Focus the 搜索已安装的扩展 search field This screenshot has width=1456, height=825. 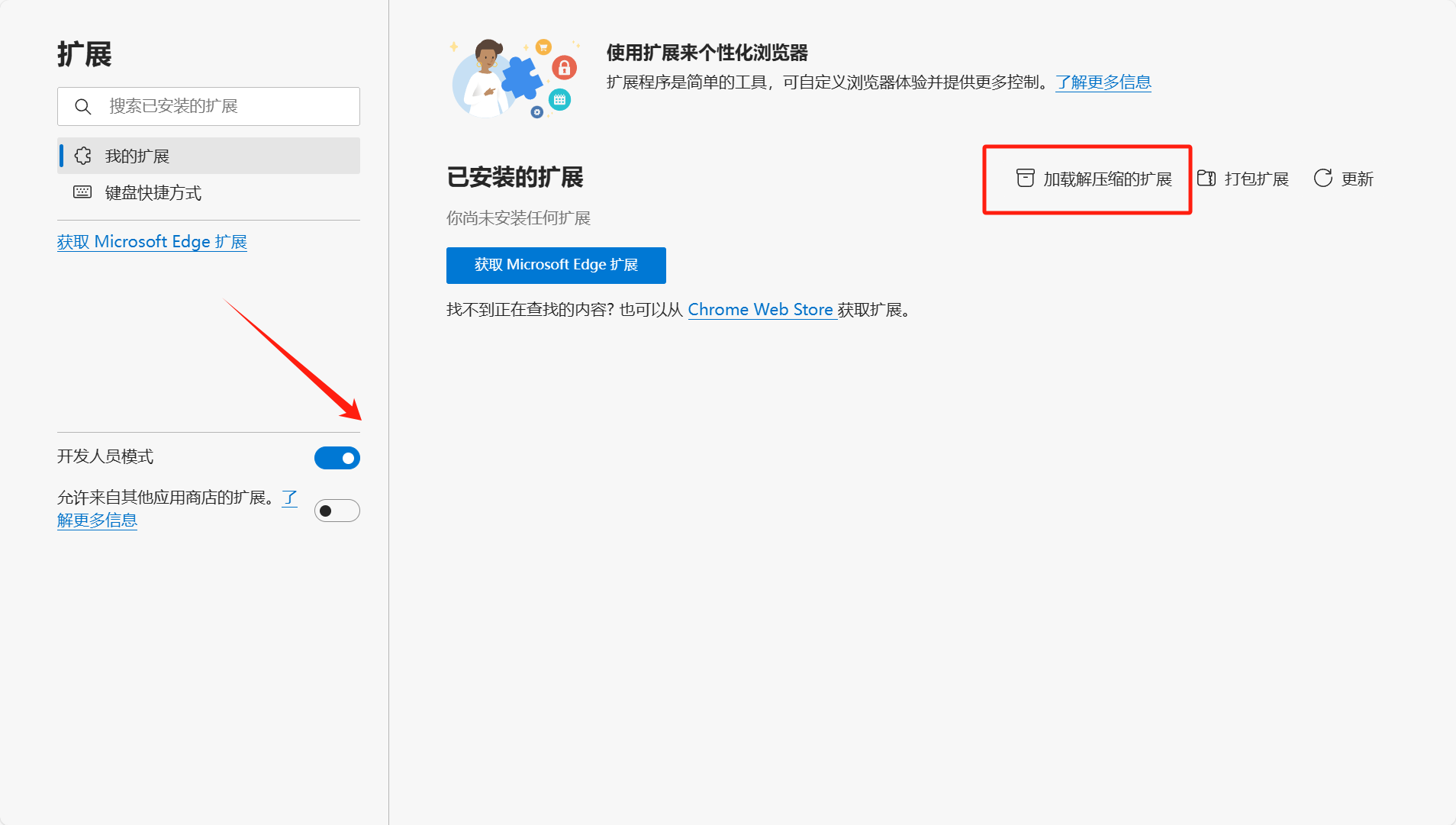click(221, 107)
